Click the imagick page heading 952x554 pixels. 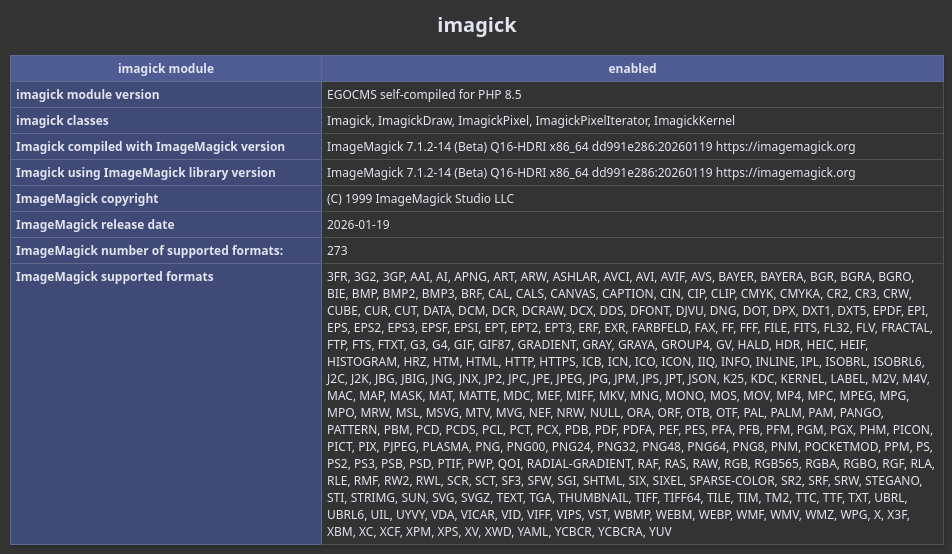[x=476, y=24]
